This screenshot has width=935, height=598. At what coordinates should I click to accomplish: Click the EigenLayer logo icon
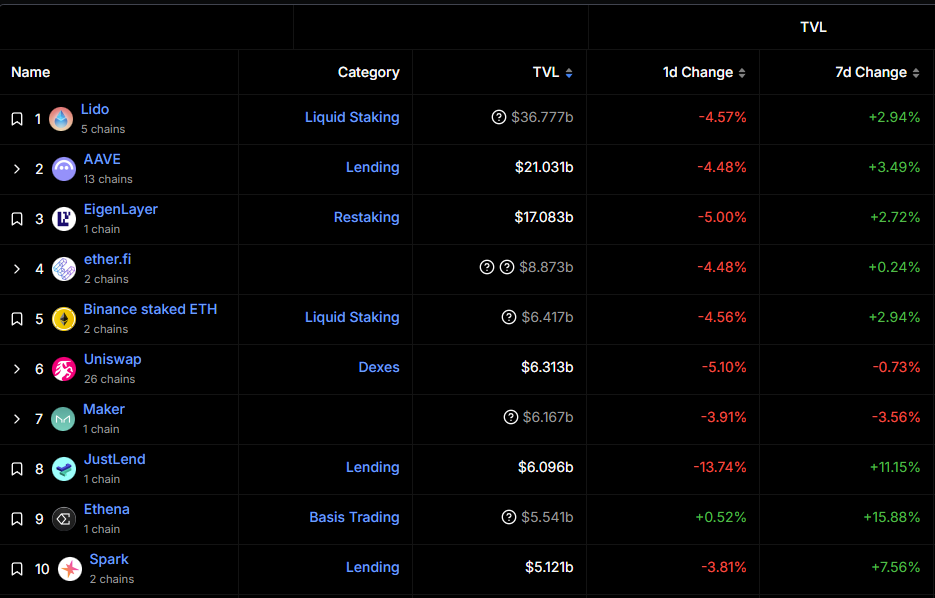coord(64,219)
